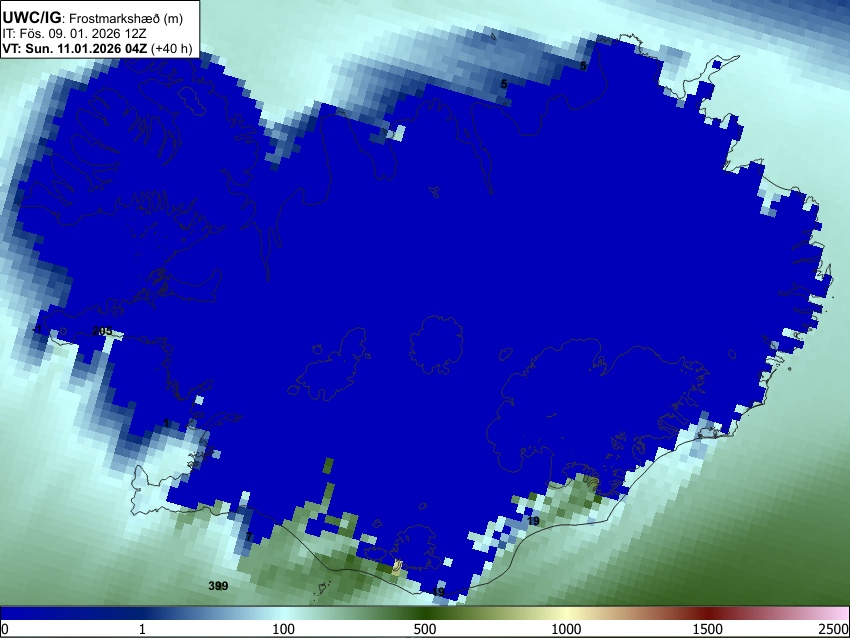850x638 pixels.
Task: Click the 'VT: Sun. 11.01.2026 04Z (+40 h)' line
Action: (98, 48)
